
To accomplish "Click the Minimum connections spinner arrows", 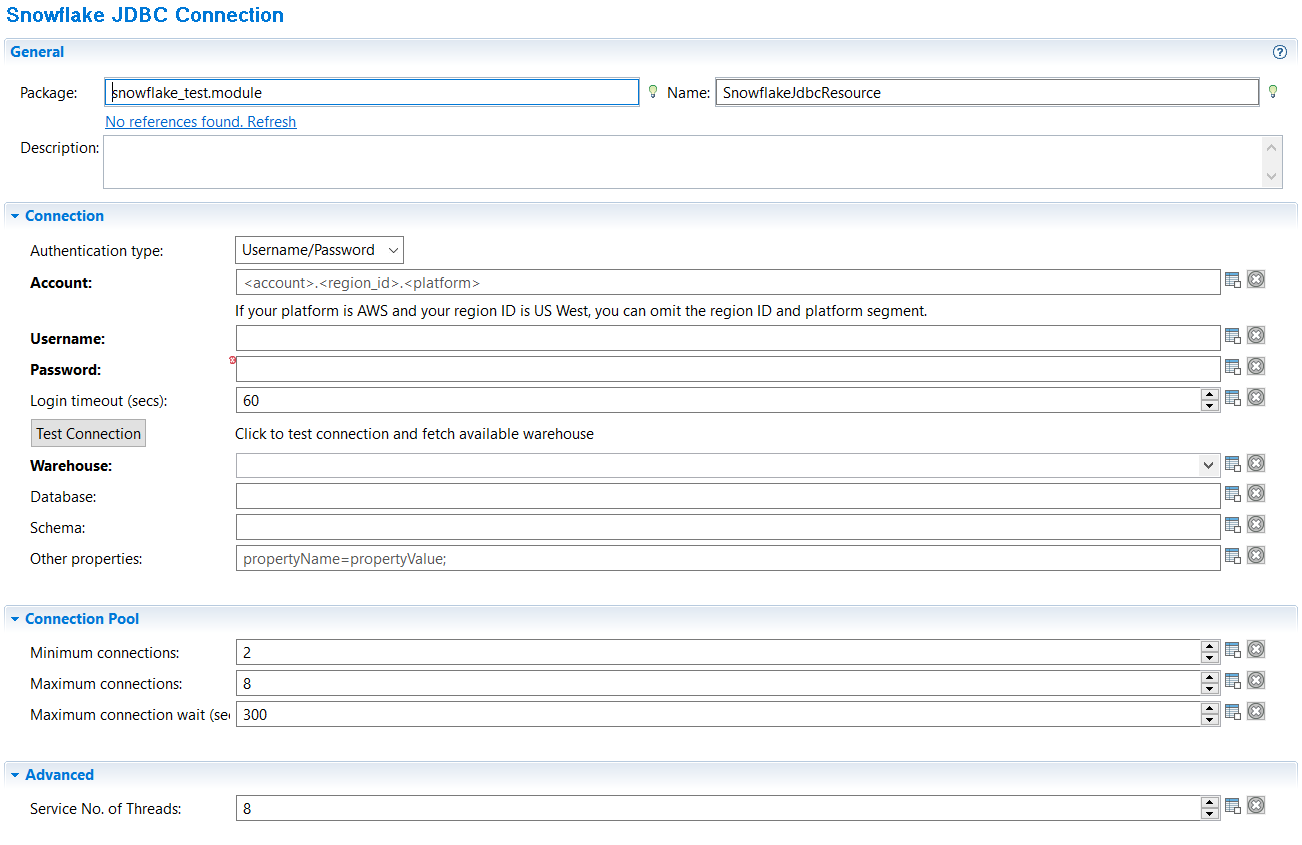I will (1210, 652).
